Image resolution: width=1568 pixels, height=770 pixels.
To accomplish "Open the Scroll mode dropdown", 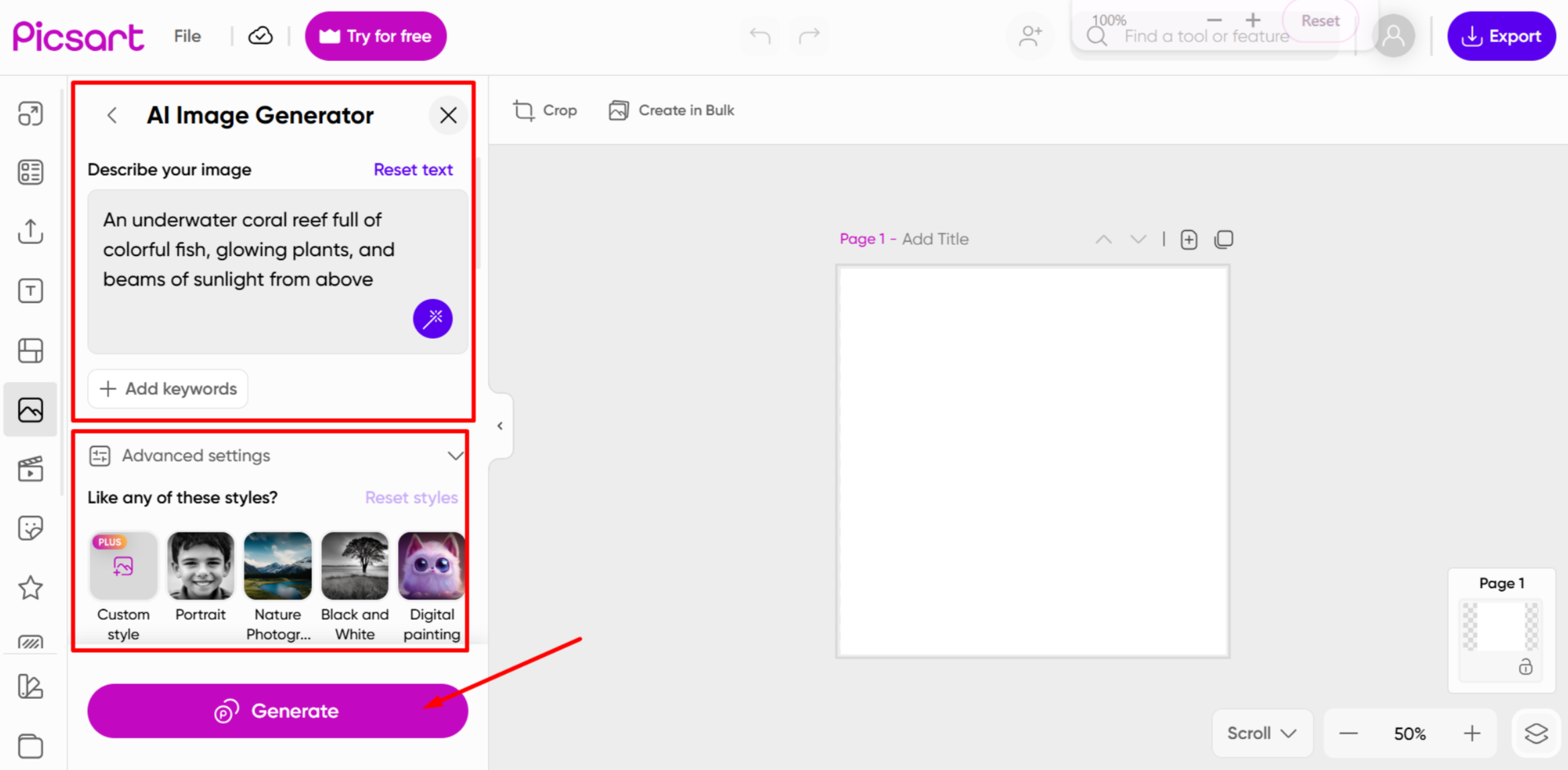I will (1261, 732).
